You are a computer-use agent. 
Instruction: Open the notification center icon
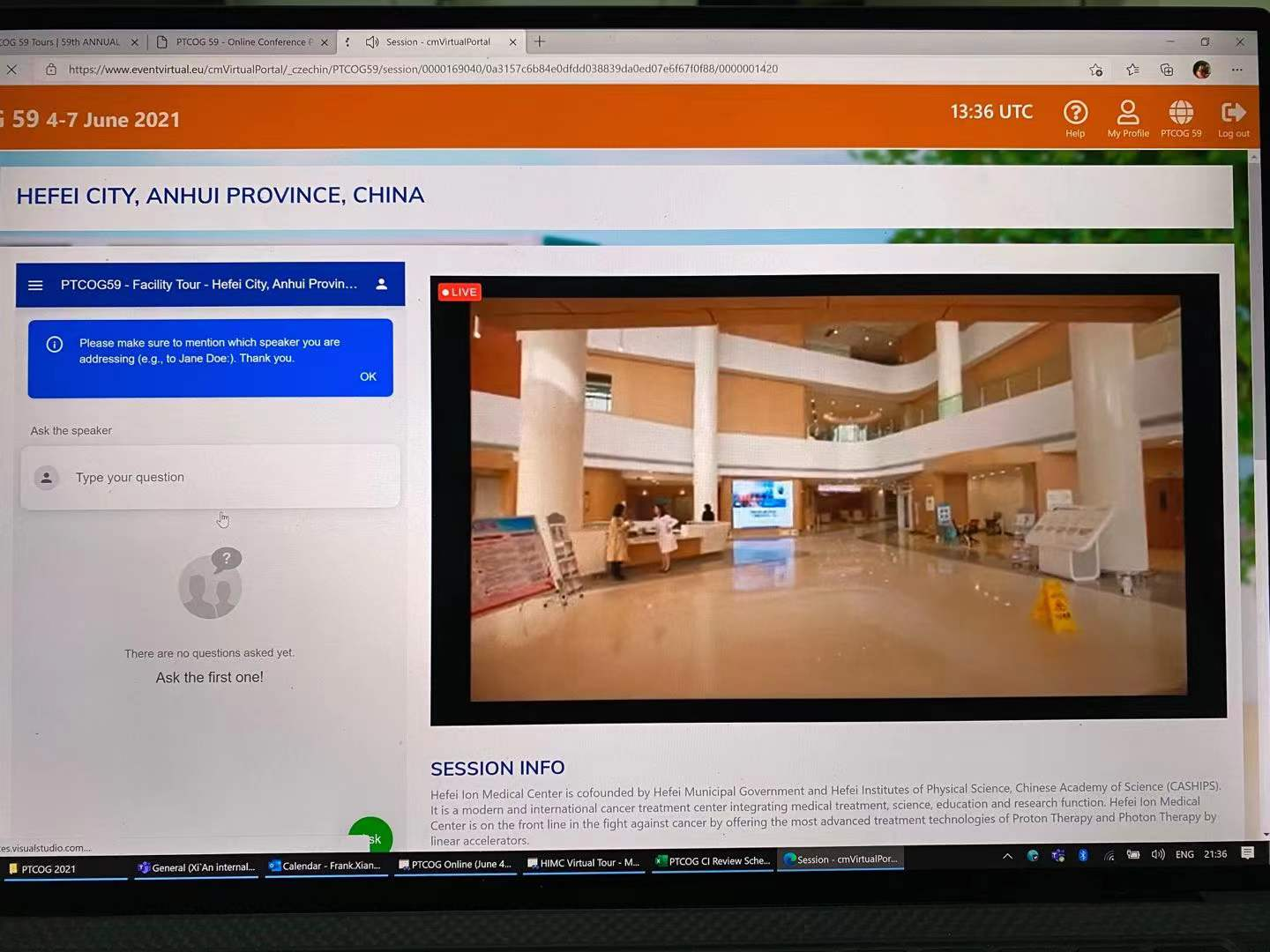(x=1247, y=852)
